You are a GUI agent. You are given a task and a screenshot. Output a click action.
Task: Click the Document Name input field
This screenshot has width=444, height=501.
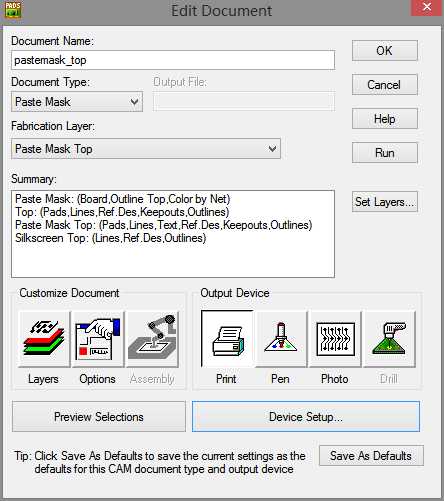coord(173,60)
